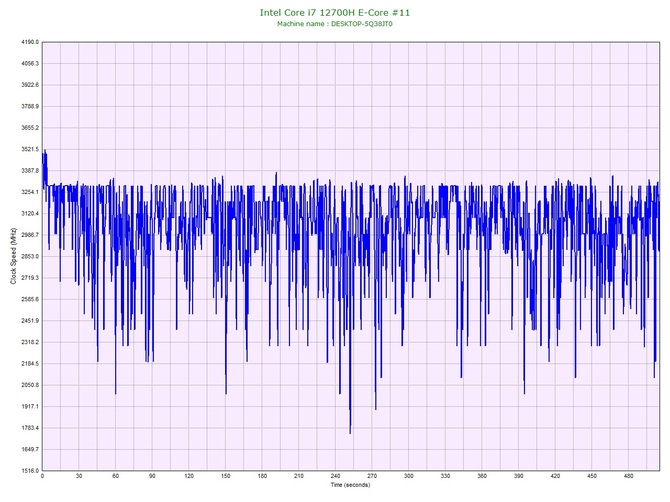The width and height of the screenshot is (670, 502).
Task: Click the lowest clock dip near 250 seconds
Action: [x=350, y=432]
